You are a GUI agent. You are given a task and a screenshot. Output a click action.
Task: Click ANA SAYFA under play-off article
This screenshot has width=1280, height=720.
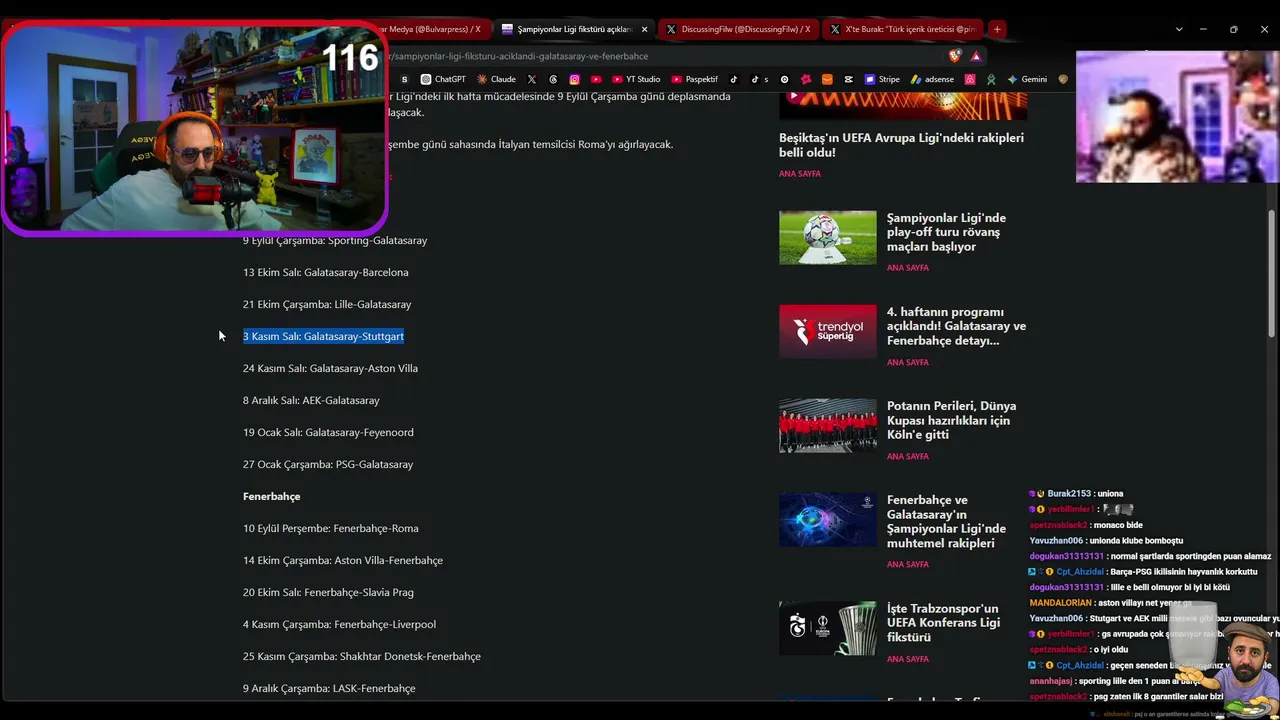[x=908, y=268]
